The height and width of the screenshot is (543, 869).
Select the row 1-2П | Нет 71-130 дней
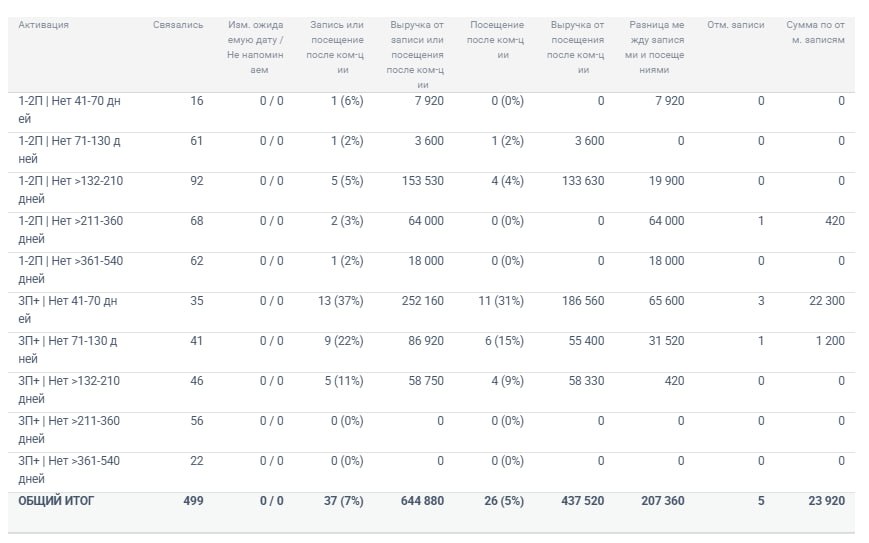431,152
